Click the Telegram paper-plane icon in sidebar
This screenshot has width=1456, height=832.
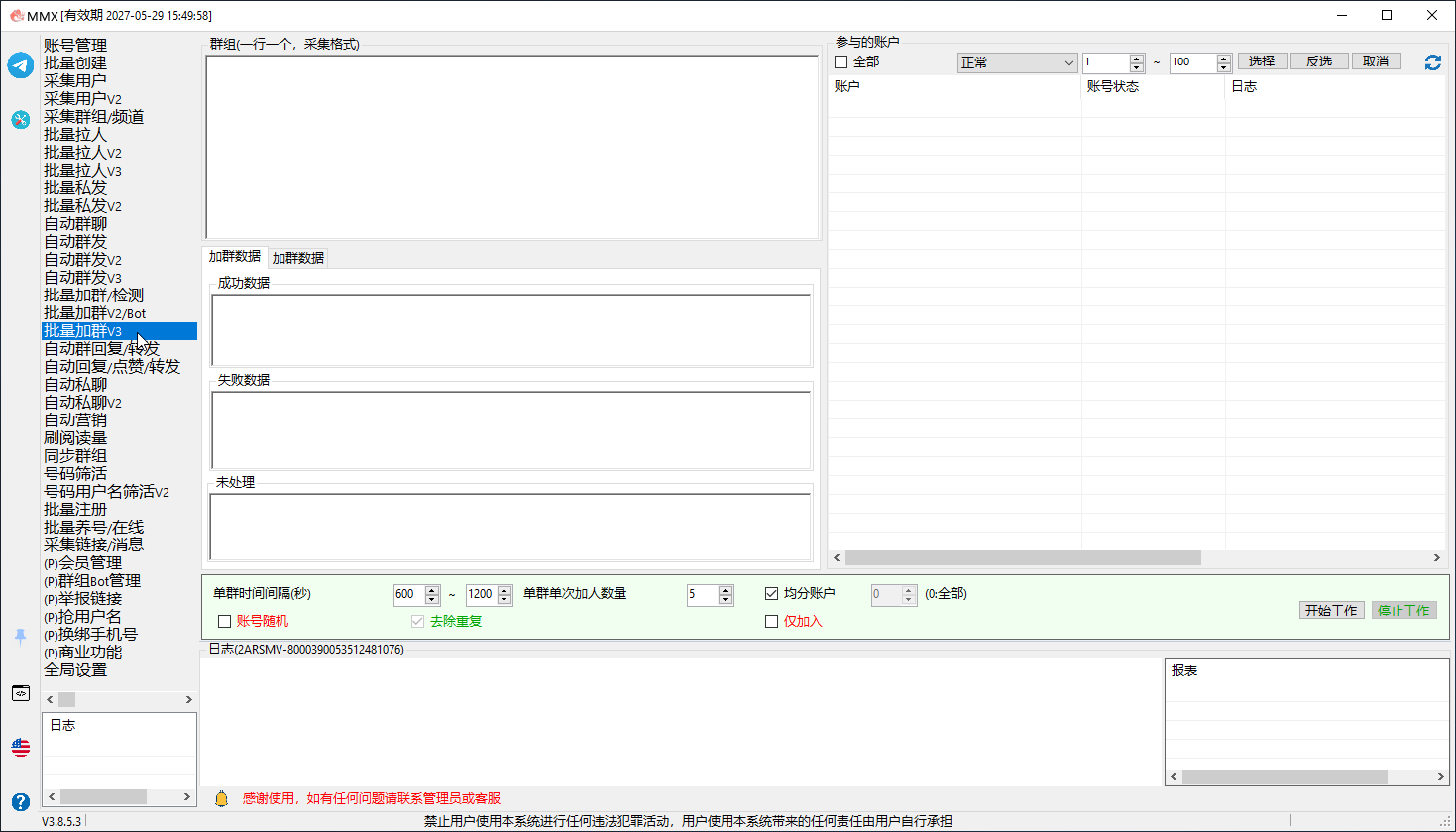[21, 65]
